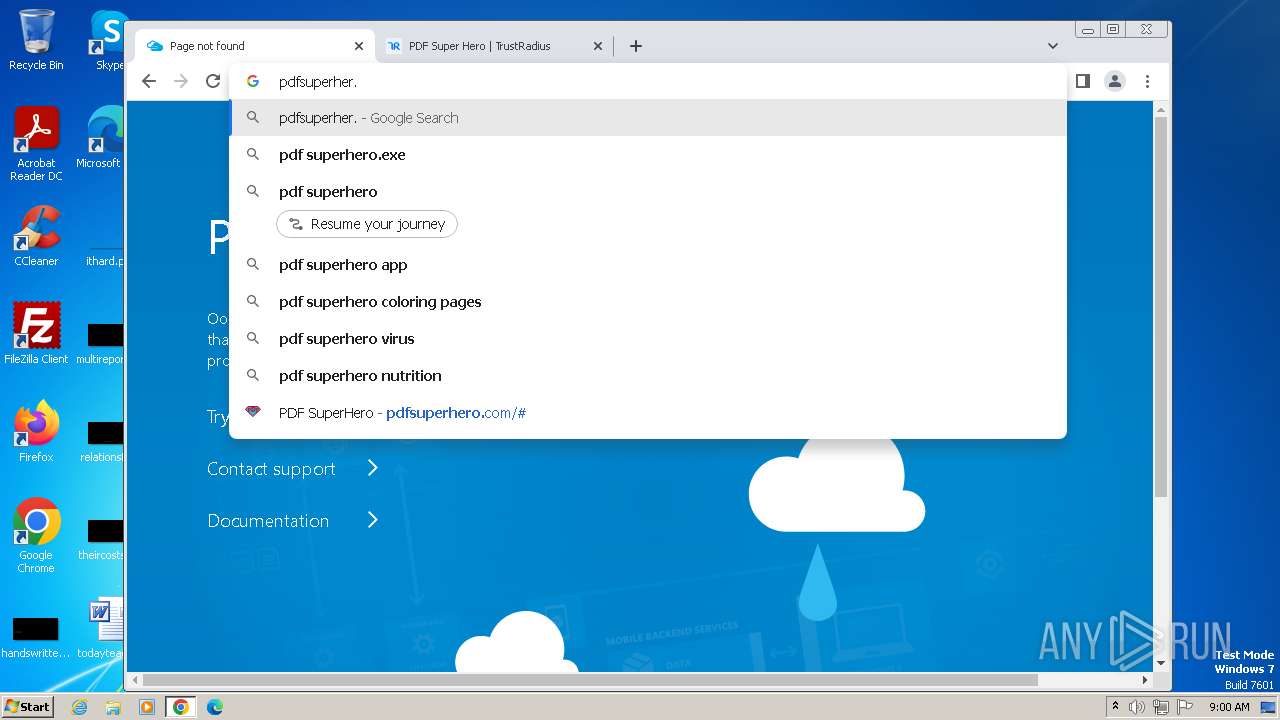Open Google Chrome desktop icon
The image size is (1280, 720).
pos(36,536)
